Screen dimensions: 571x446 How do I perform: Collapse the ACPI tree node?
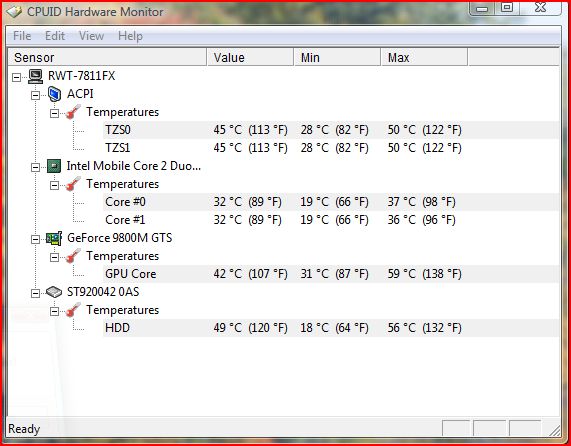35,95
